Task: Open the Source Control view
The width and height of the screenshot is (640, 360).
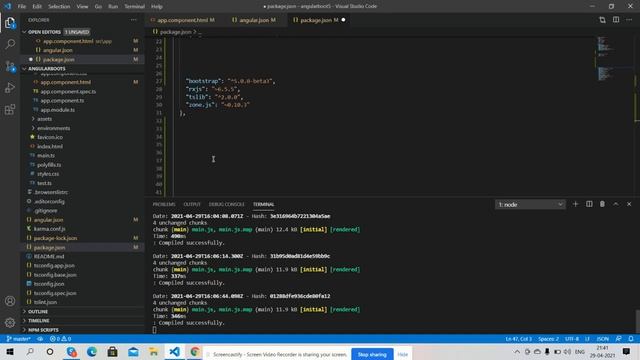Action: 10,66
